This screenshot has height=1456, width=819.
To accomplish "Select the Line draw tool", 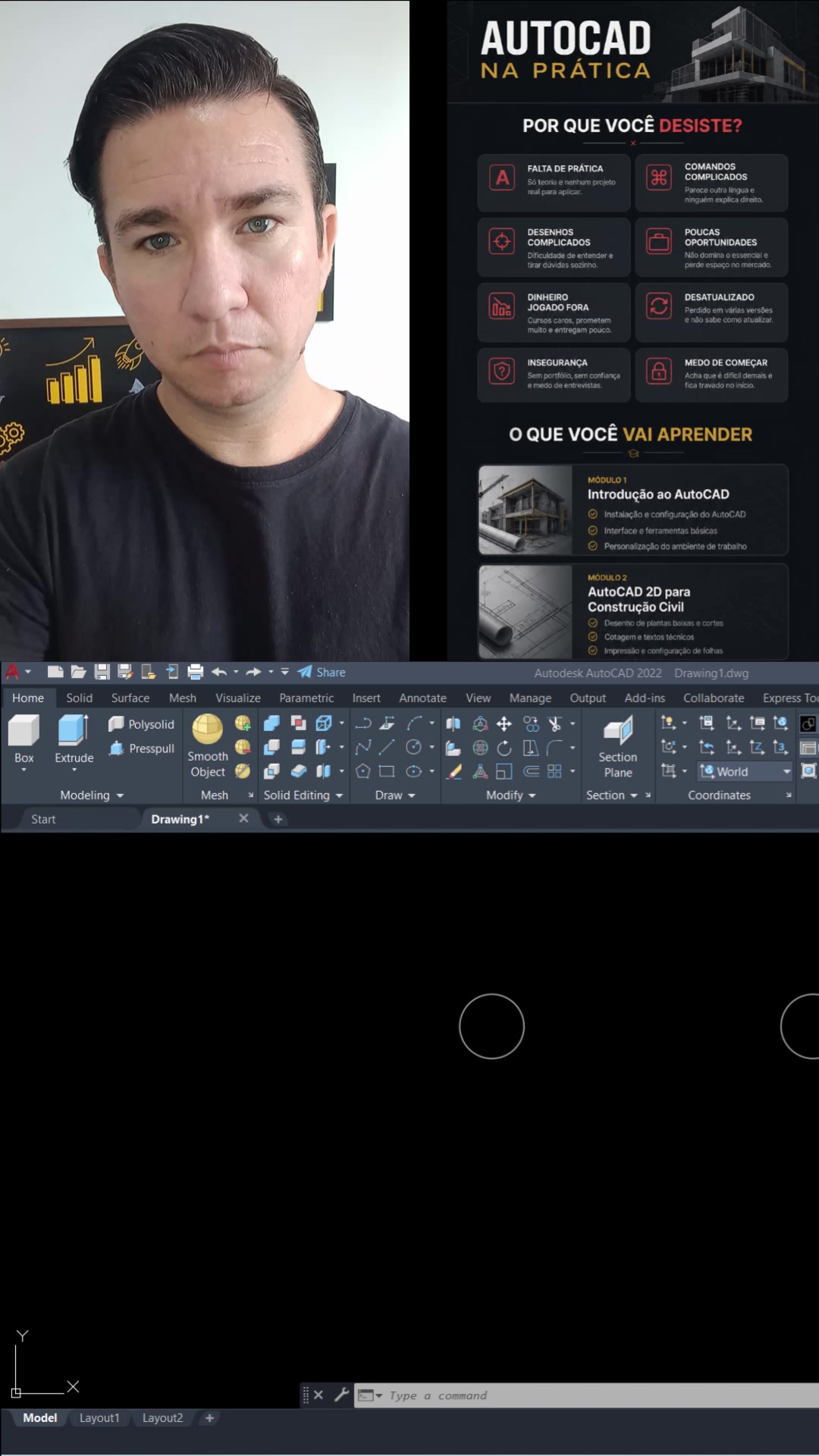I will tap(387, 747).
